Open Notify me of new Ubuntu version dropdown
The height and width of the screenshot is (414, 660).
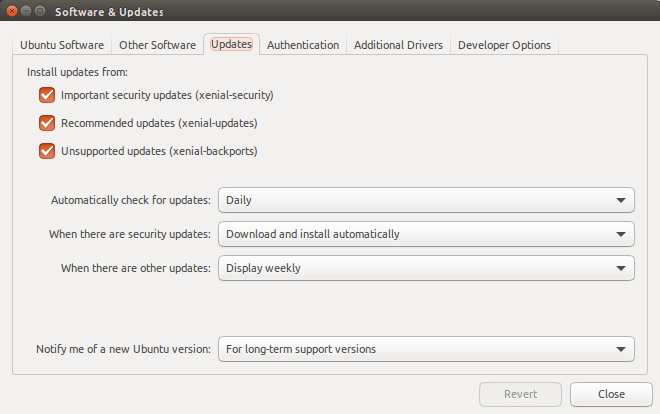tap(426, 349)
